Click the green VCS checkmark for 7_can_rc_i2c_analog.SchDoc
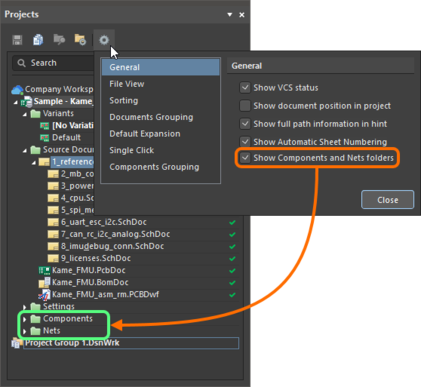This screenshot has height=387, width=421. click(x=232, y=234)
